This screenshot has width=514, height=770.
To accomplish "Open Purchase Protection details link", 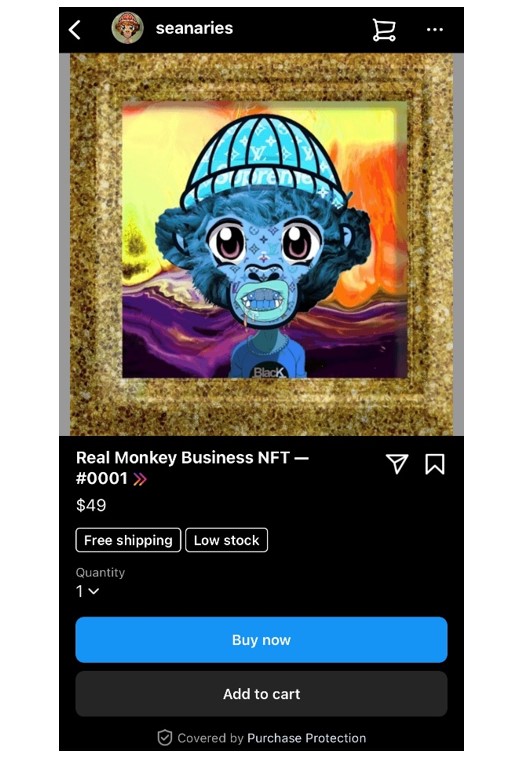I will (306, 738).
